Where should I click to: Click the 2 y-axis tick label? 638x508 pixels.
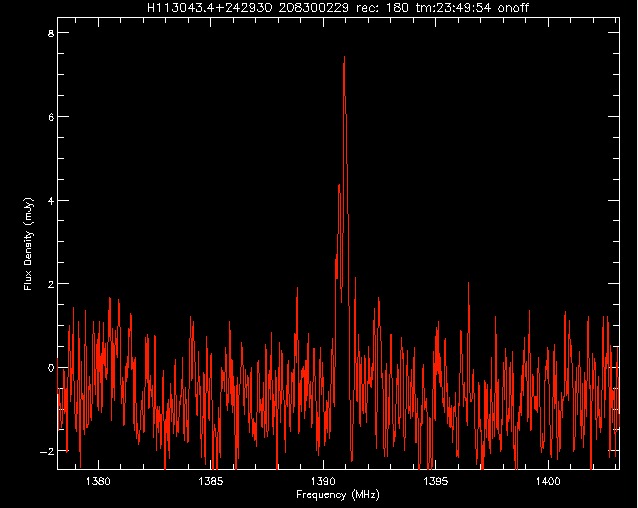(x=50, y=284)
